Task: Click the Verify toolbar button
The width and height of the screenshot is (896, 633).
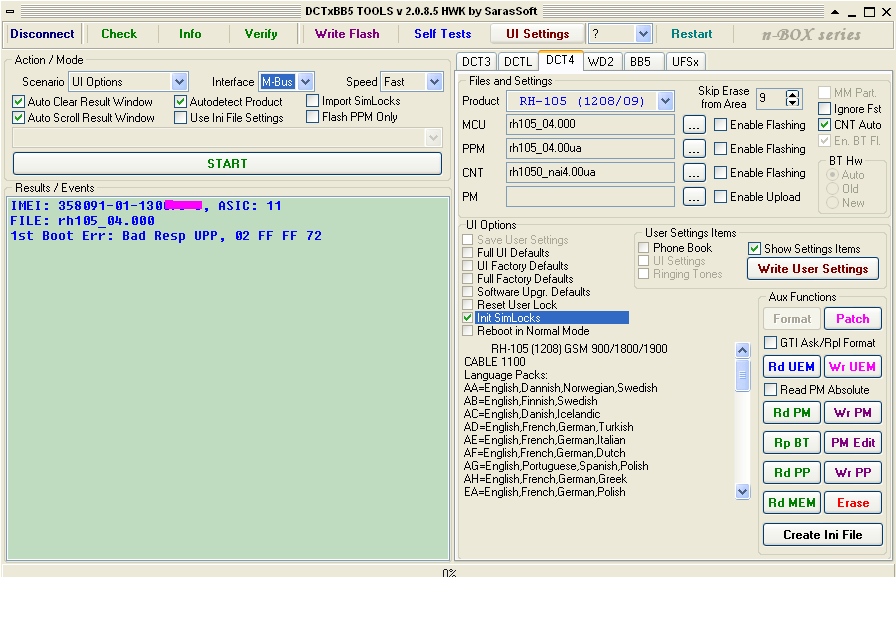Action: [261, 34]
